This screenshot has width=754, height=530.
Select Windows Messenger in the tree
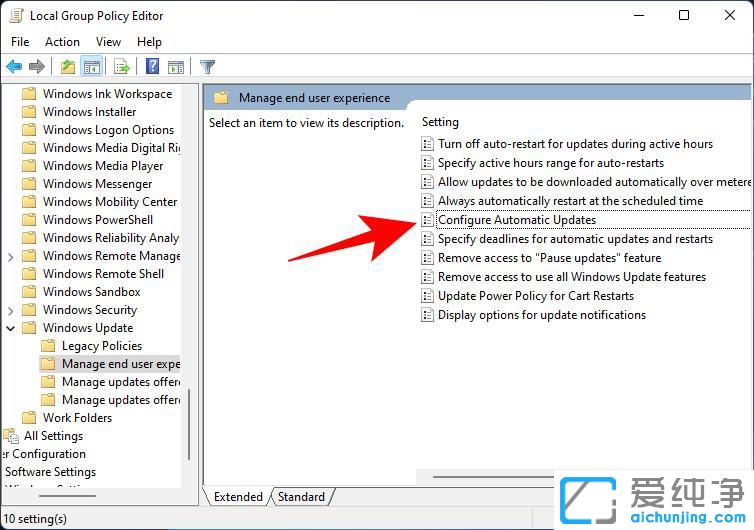click(x=98, y=184)
